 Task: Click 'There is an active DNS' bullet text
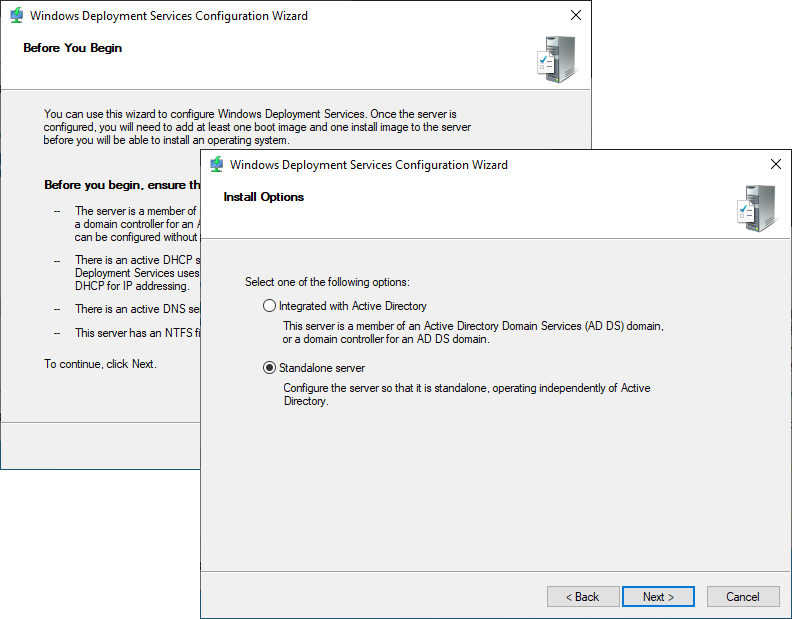click(x=137, y=309)
